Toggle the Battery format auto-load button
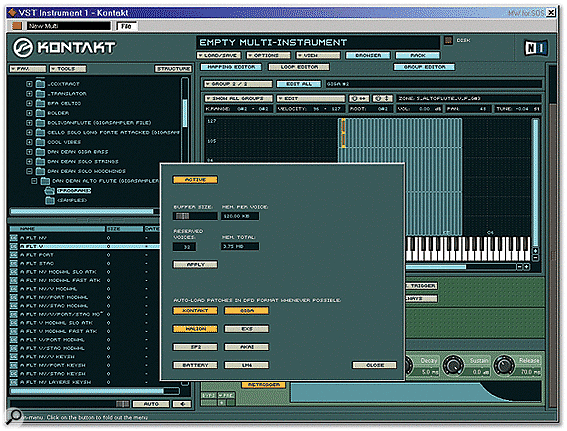This screenshot has height=431, width=567. 195,365
